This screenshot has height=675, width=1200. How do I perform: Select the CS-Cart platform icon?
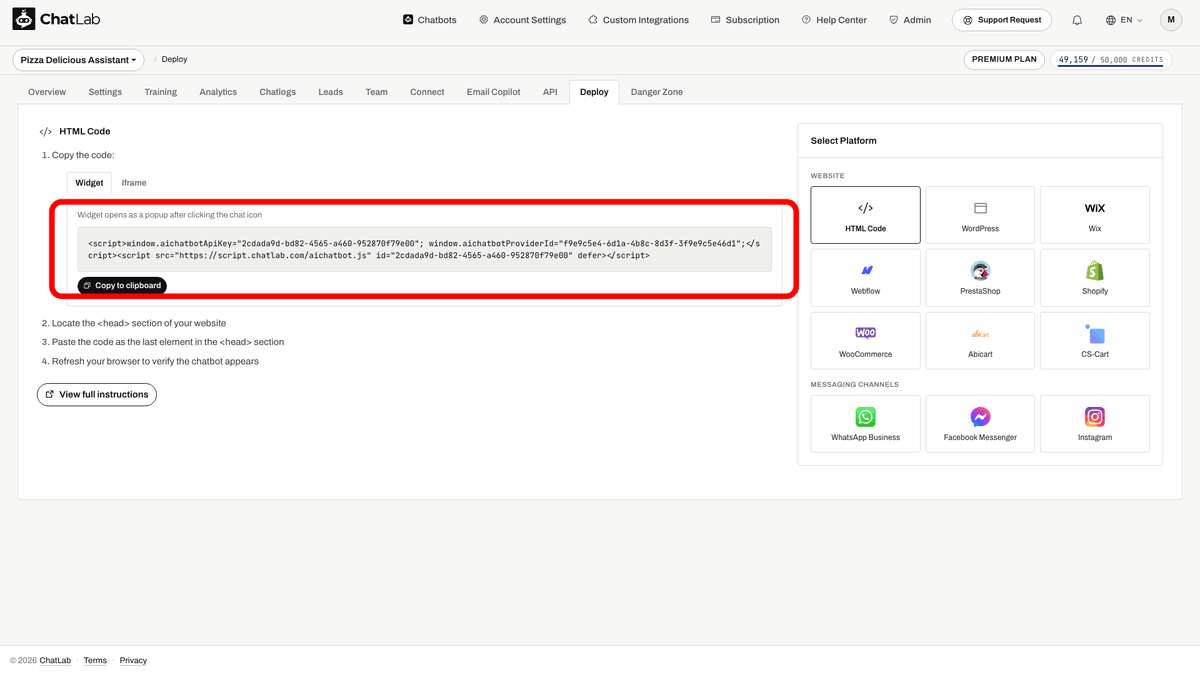pyautogui.click(x=1095, y=334)
